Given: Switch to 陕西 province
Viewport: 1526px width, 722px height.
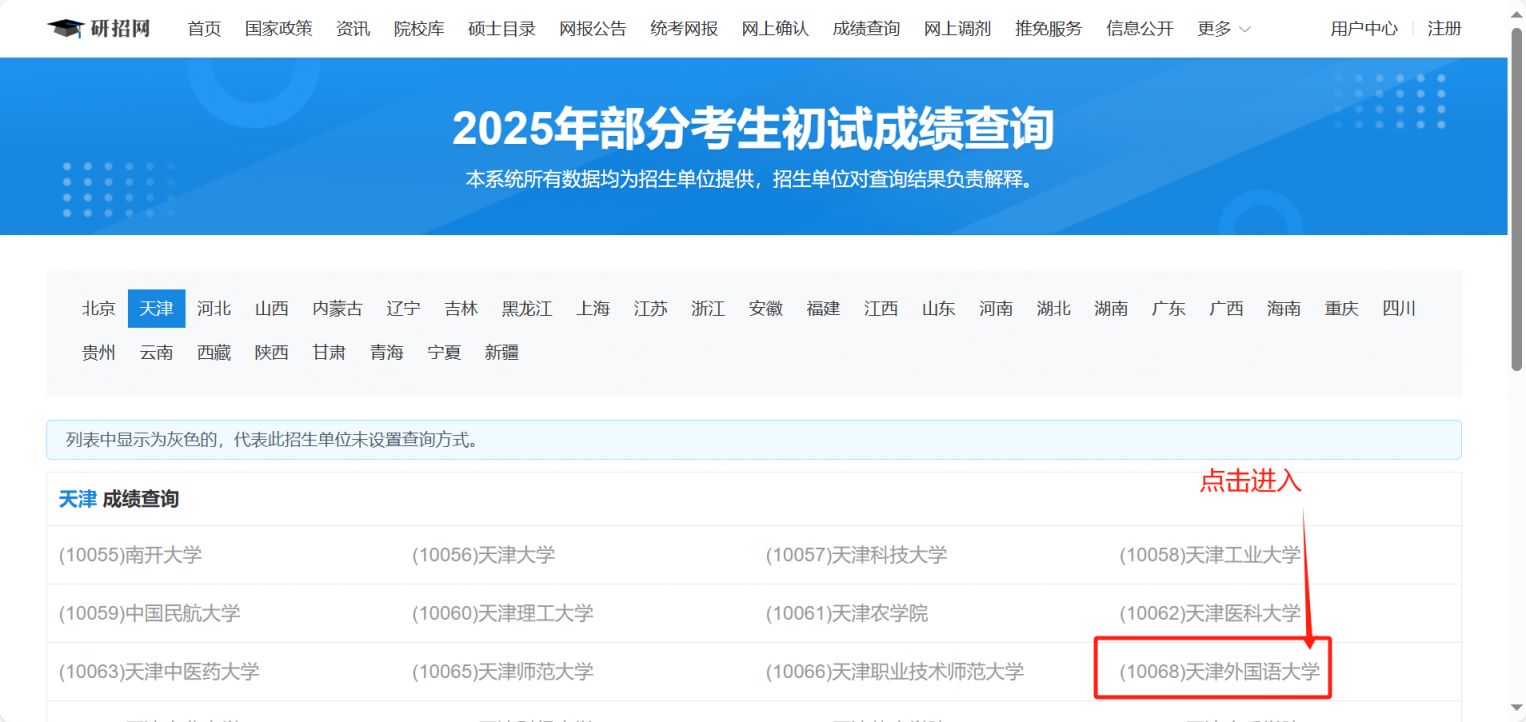Looking at the screenshot, I should [x=272, y=353].
